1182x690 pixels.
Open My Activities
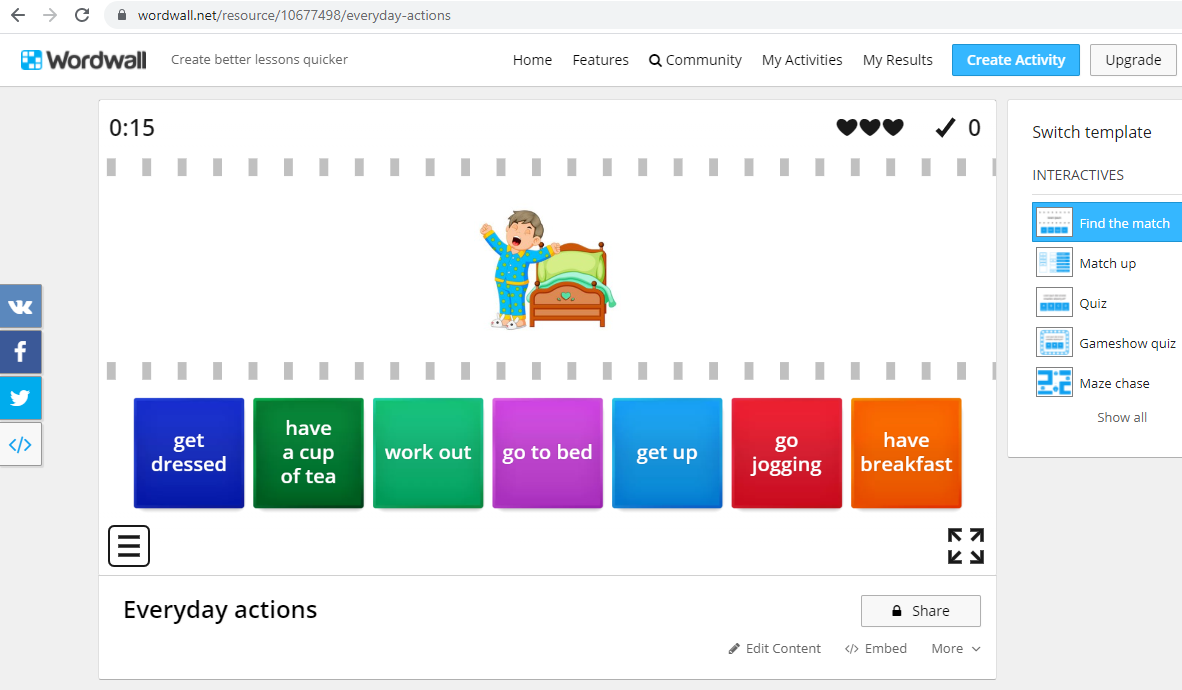802,60
